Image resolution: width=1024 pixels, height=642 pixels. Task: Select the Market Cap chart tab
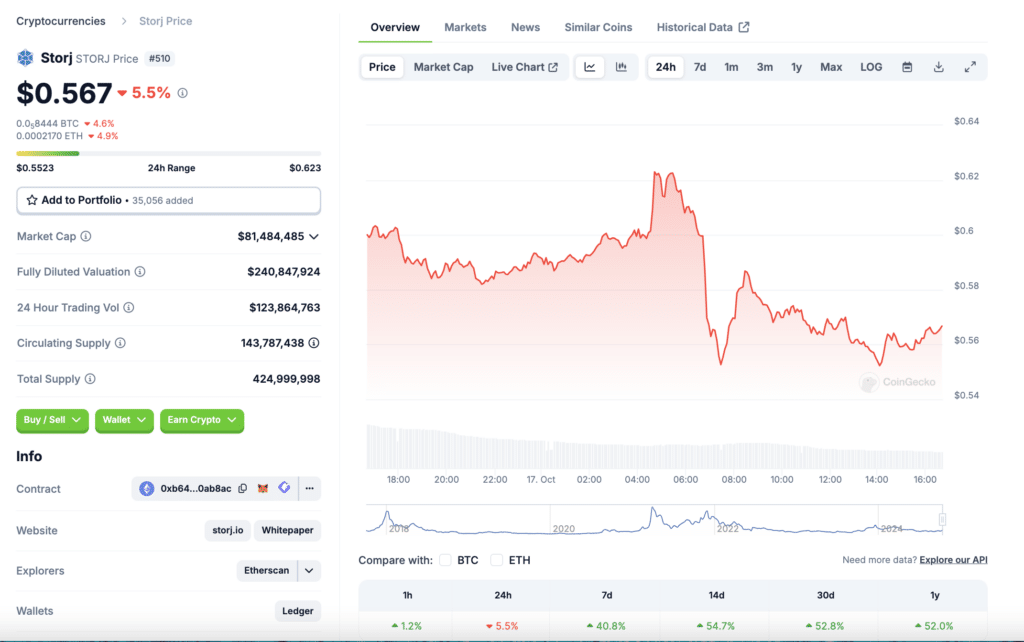pos(443,67)
